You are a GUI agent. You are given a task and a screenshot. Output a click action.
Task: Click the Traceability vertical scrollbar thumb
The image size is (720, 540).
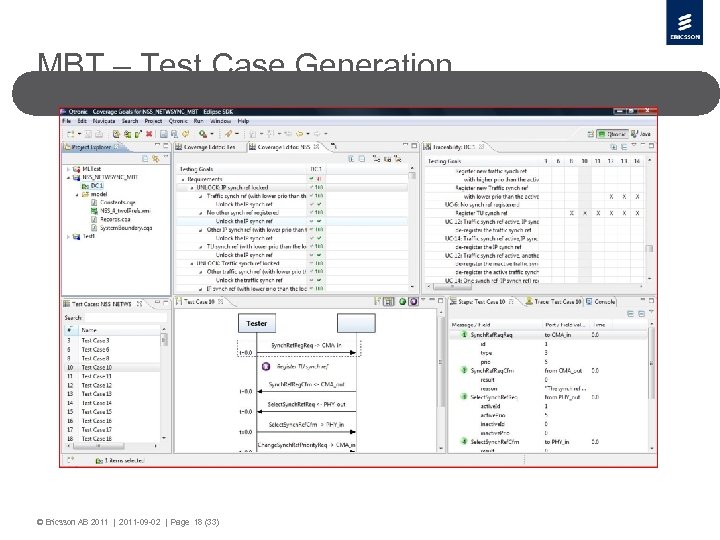(x=649, y=249)
